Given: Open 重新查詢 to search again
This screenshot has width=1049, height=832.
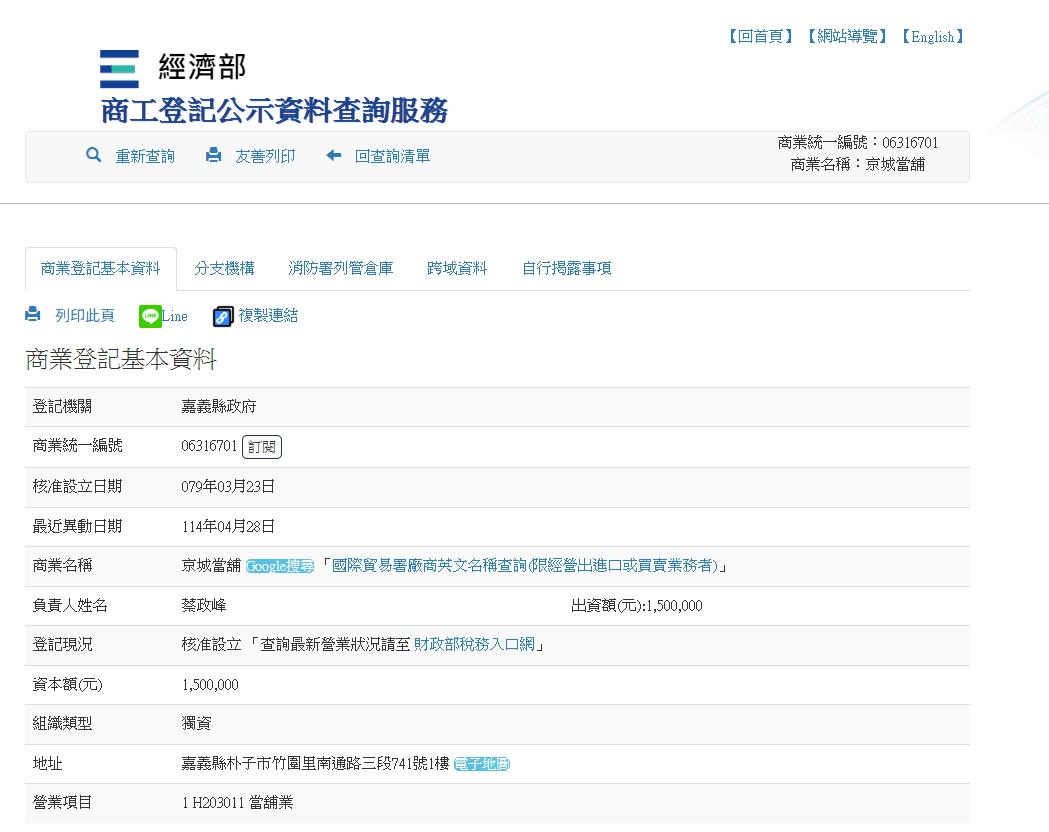Looking at the screenshot, I should 145,157.
